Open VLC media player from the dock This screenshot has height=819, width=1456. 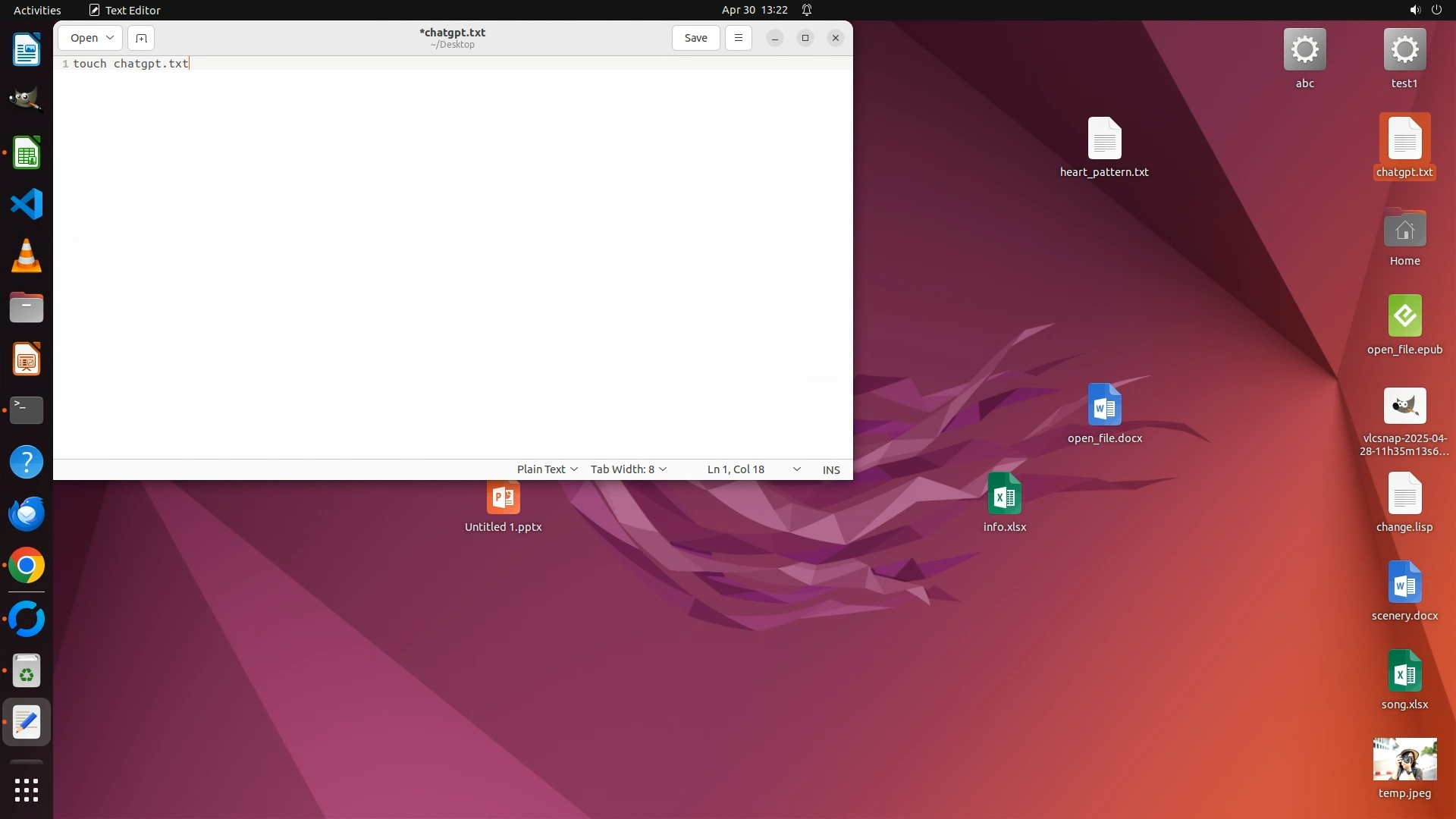[27, 256]
